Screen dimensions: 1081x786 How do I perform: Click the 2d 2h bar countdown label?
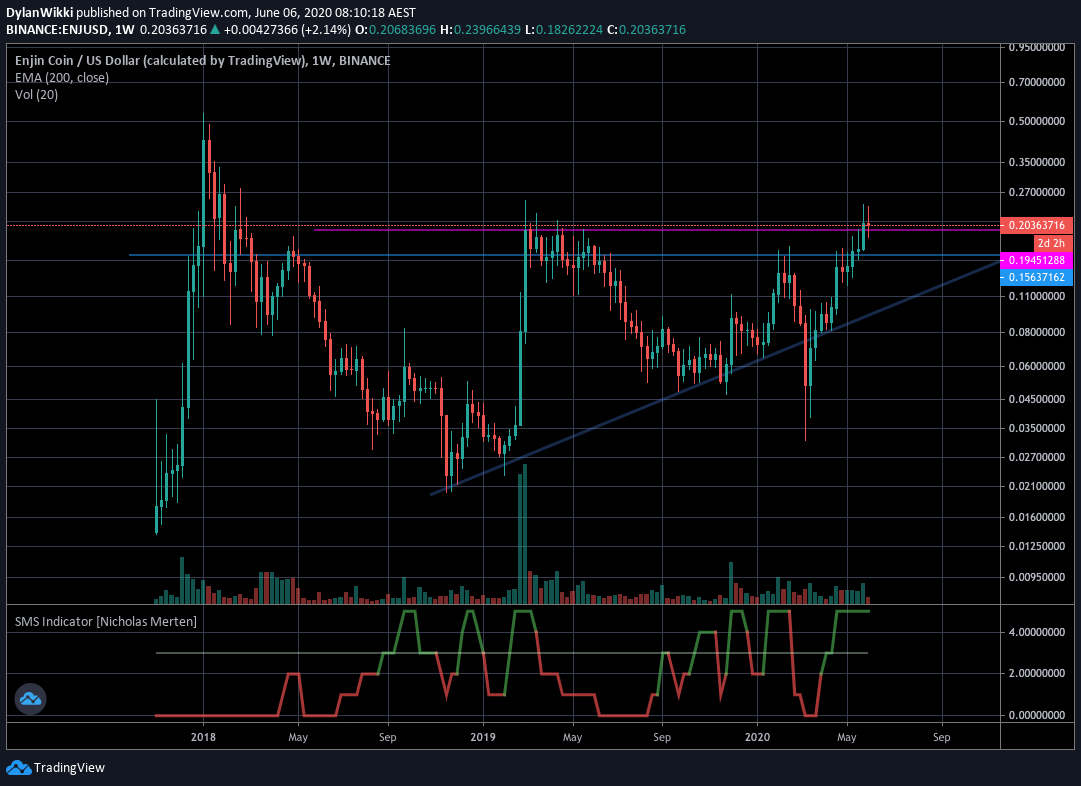[x=1053, y=243]
